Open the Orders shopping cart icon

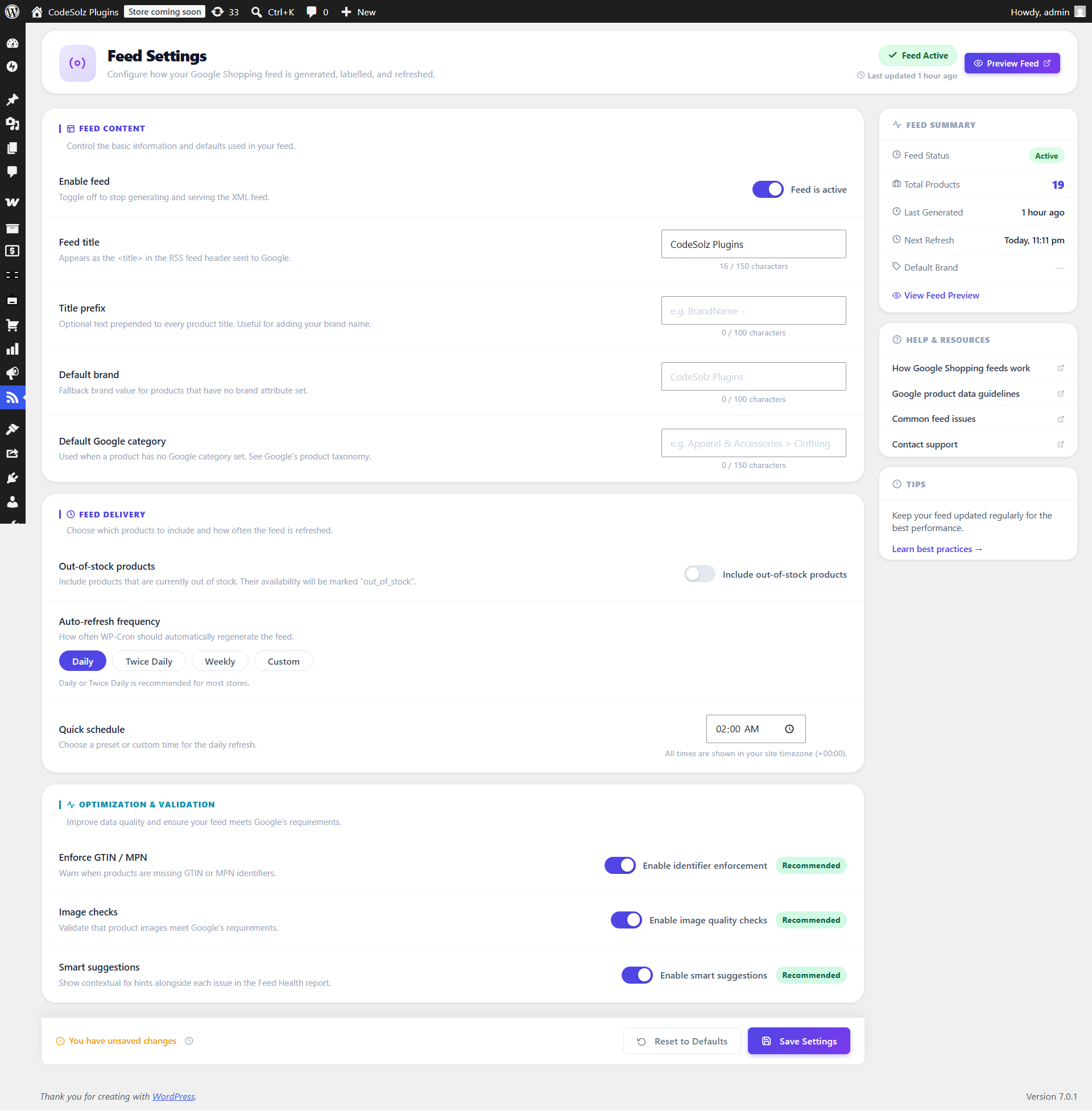click(12, 326)
